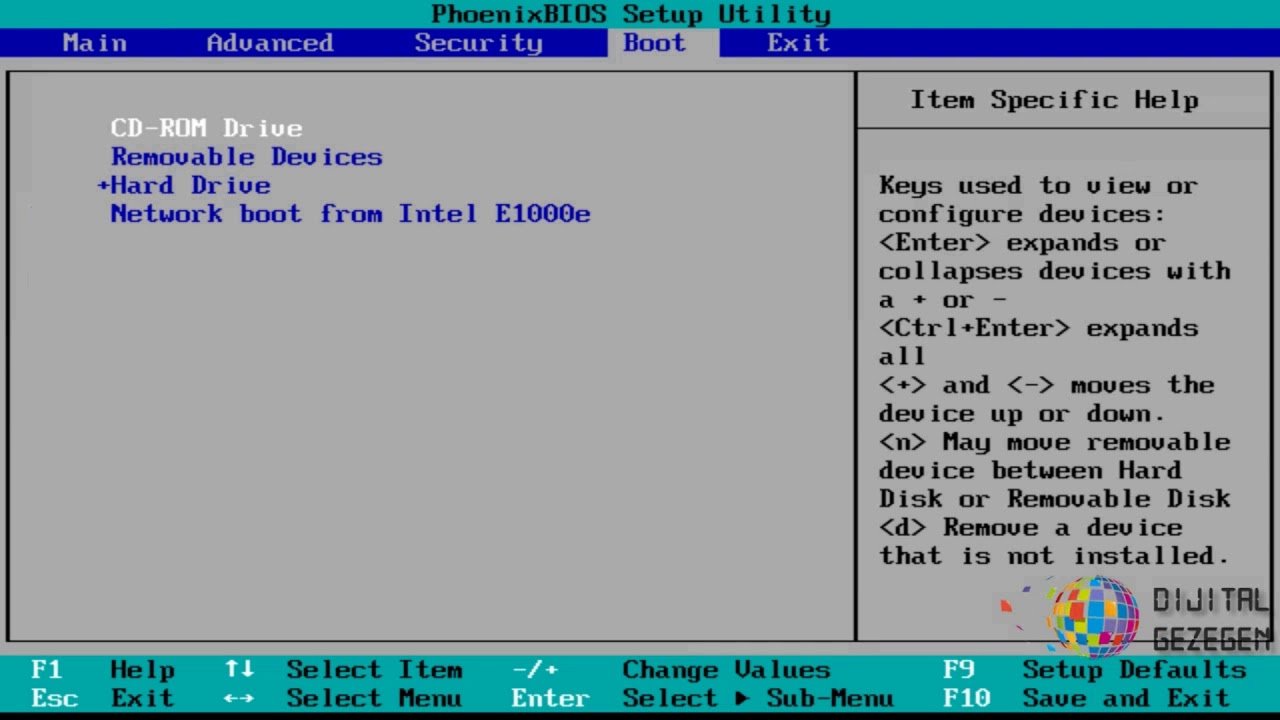Image resolution: width=1280 pixels, height=720 pixels.
Task: Expand the Hard Drive plus sign
Action: coord(102,185)
